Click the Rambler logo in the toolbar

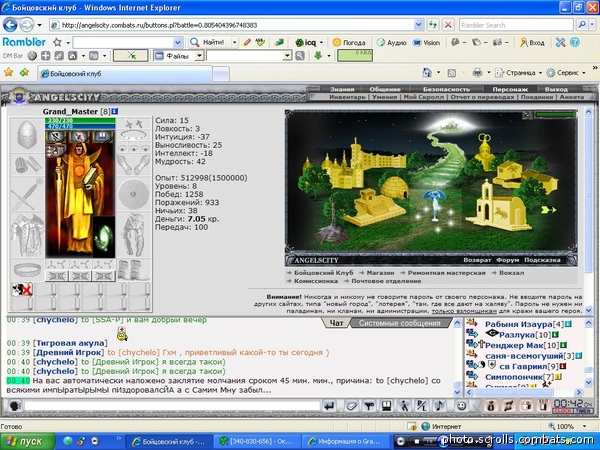24,42
